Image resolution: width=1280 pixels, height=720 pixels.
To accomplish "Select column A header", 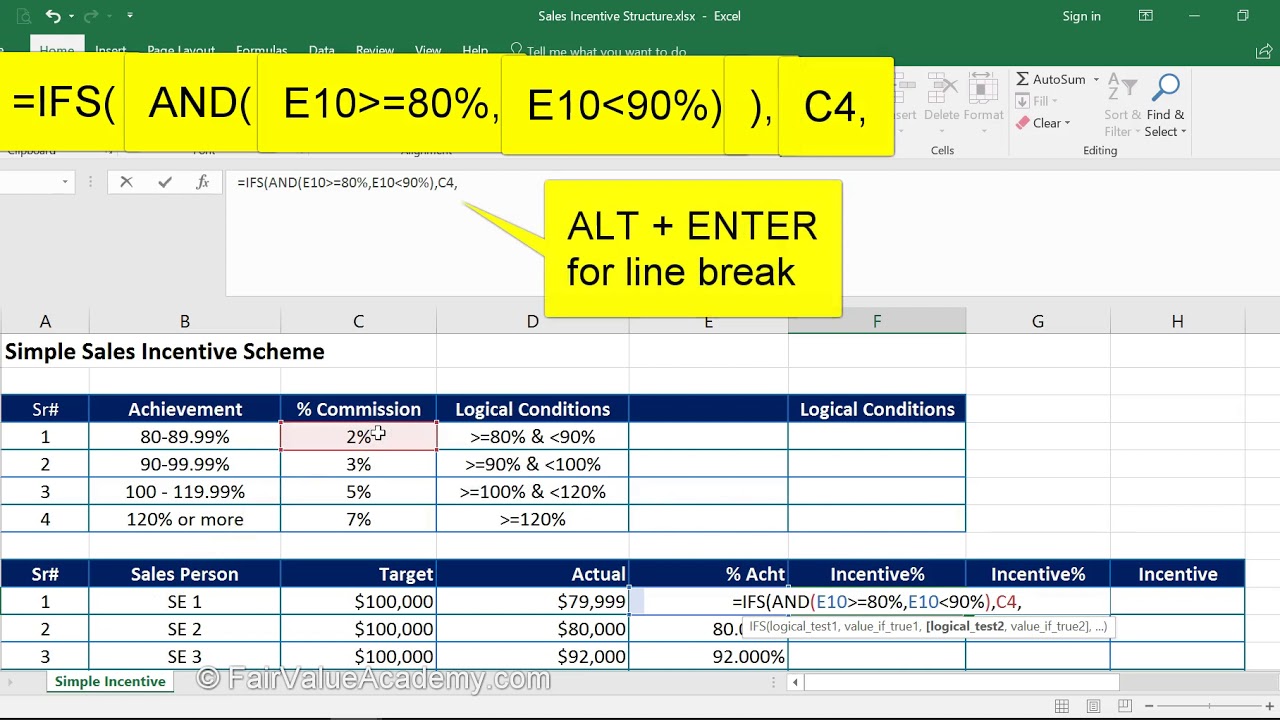I will pyautogui.click(x=45, y=321).
